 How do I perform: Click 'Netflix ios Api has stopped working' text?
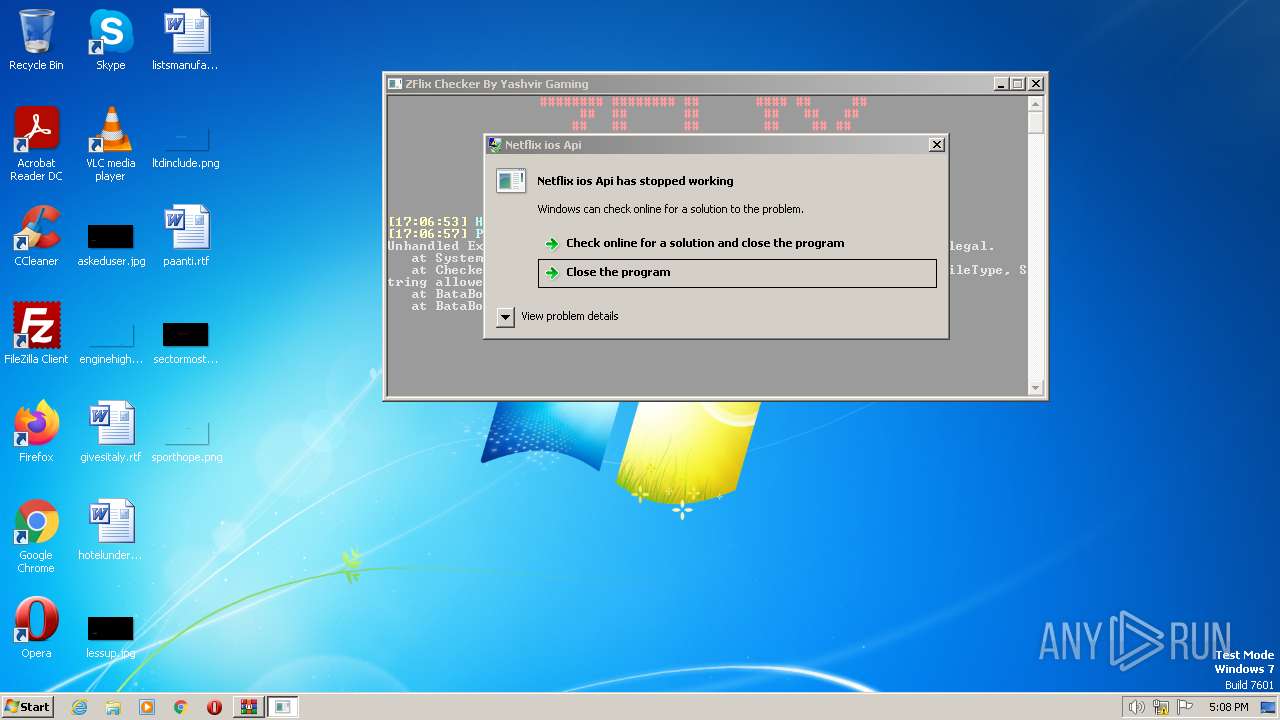coord(635,181)
